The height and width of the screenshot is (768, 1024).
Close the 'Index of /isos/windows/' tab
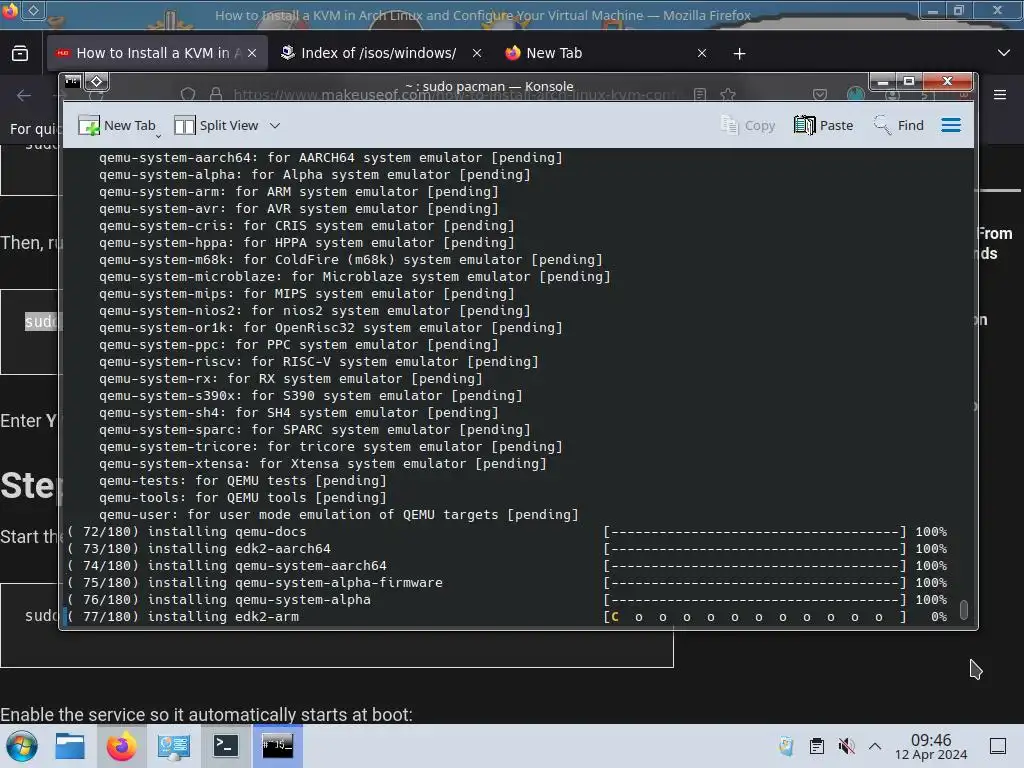[x=477, y=53]
